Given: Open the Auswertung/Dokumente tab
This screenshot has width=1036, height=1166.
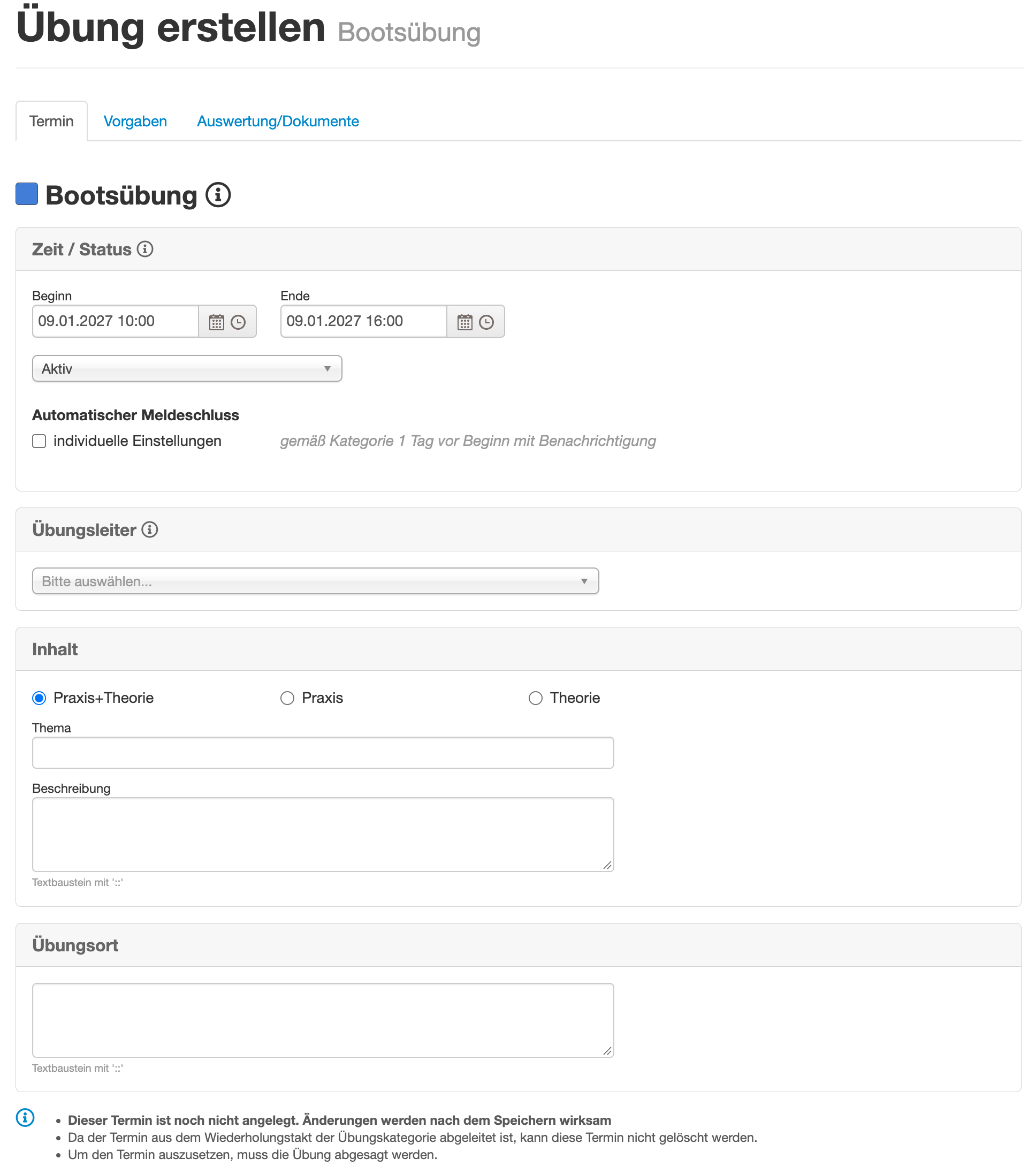Looking at the screenshot, I should coord(278,121).
